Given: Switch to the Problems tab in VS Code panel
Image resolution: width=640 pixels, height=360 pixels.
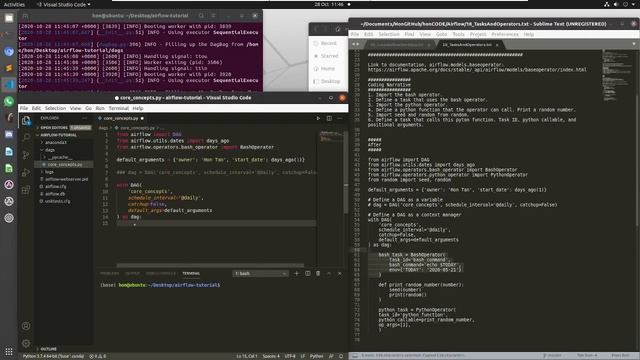Looking at the screenshot, I should (x=109, y=273).
